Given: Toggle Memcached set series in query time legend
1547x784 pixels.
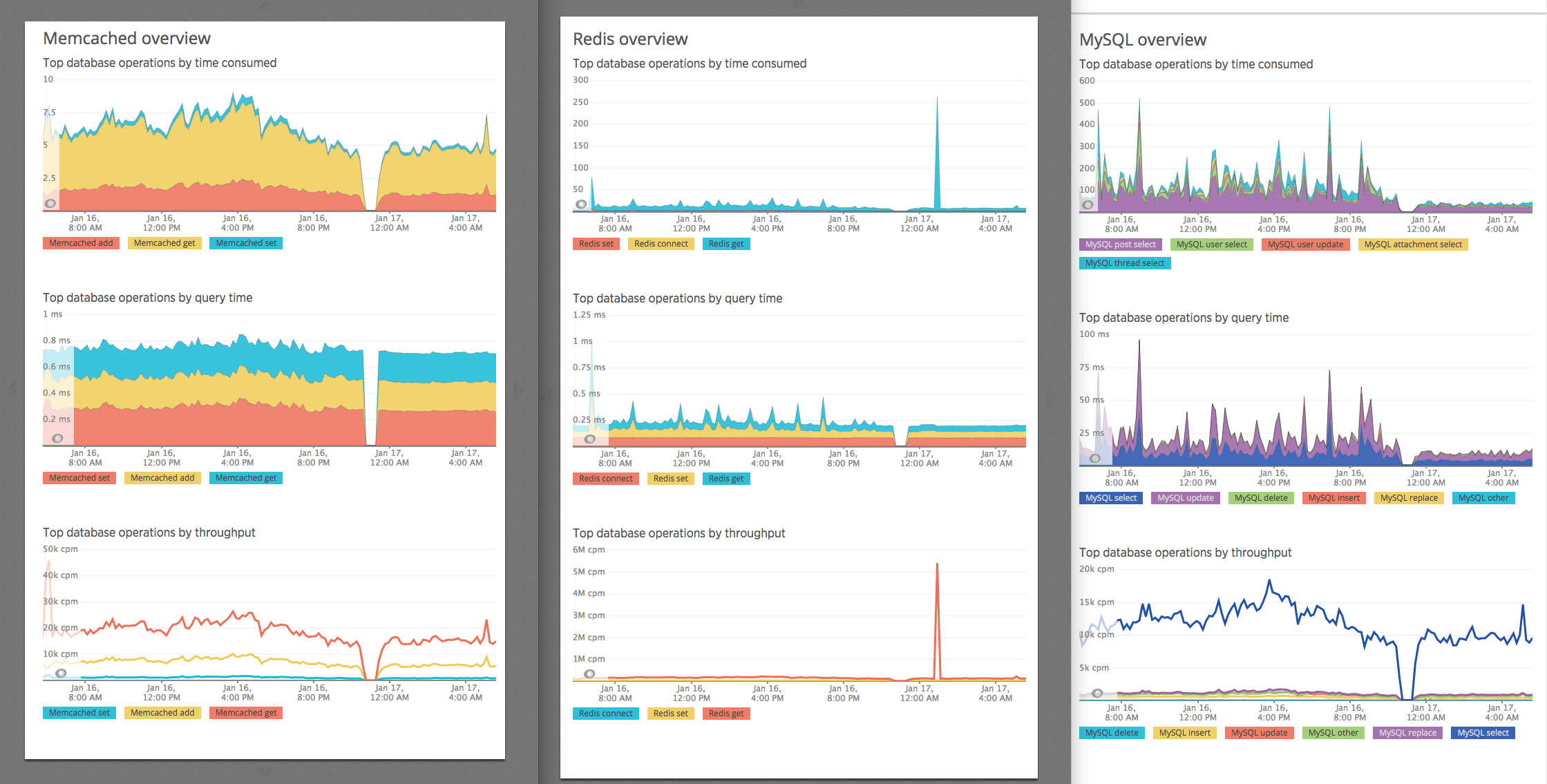Looking at the screenshot, I should (79, 478).
